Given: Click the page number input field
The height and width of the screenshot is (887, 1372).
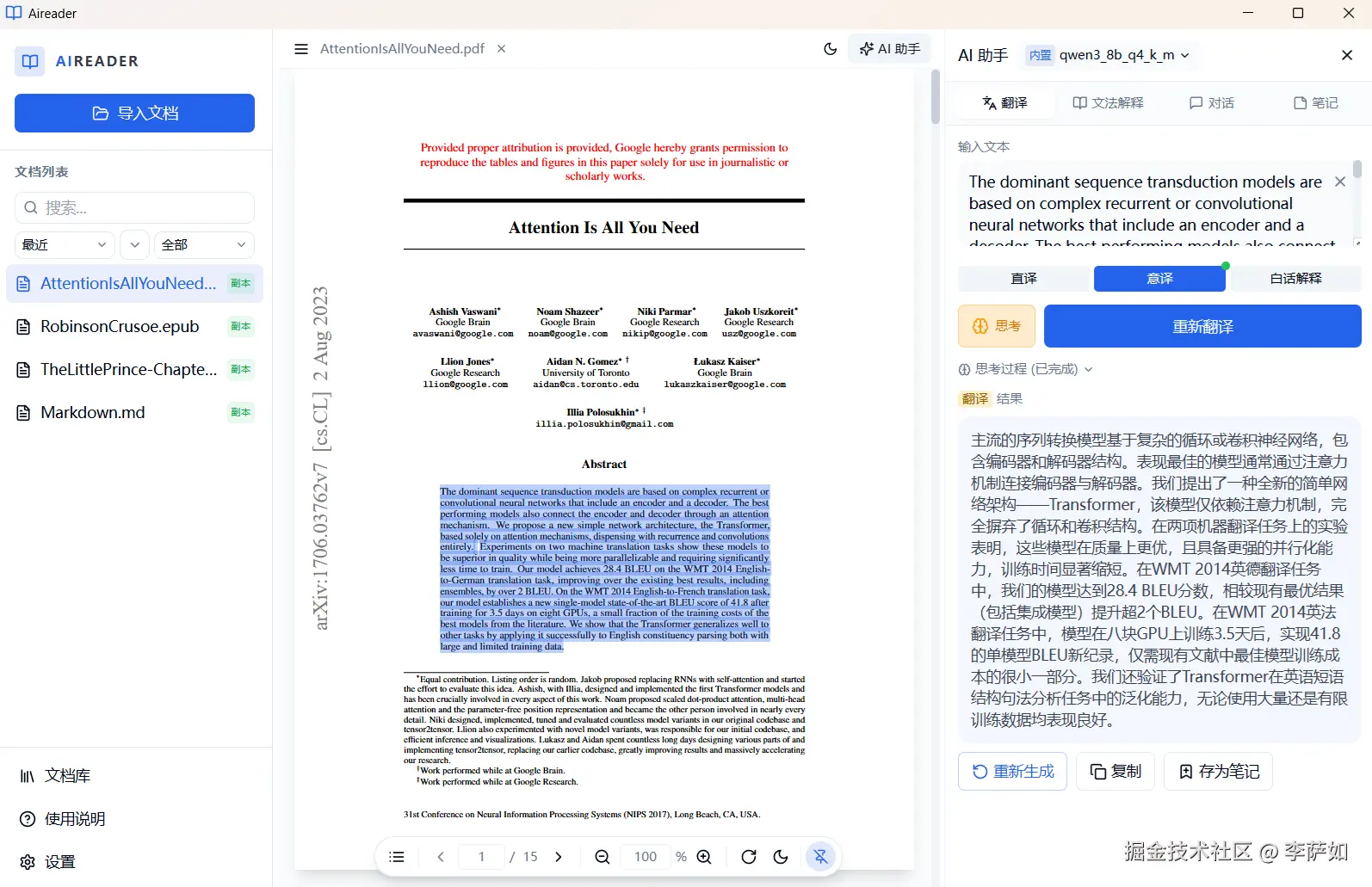Looking at the screenshot, I should point(481,857).
